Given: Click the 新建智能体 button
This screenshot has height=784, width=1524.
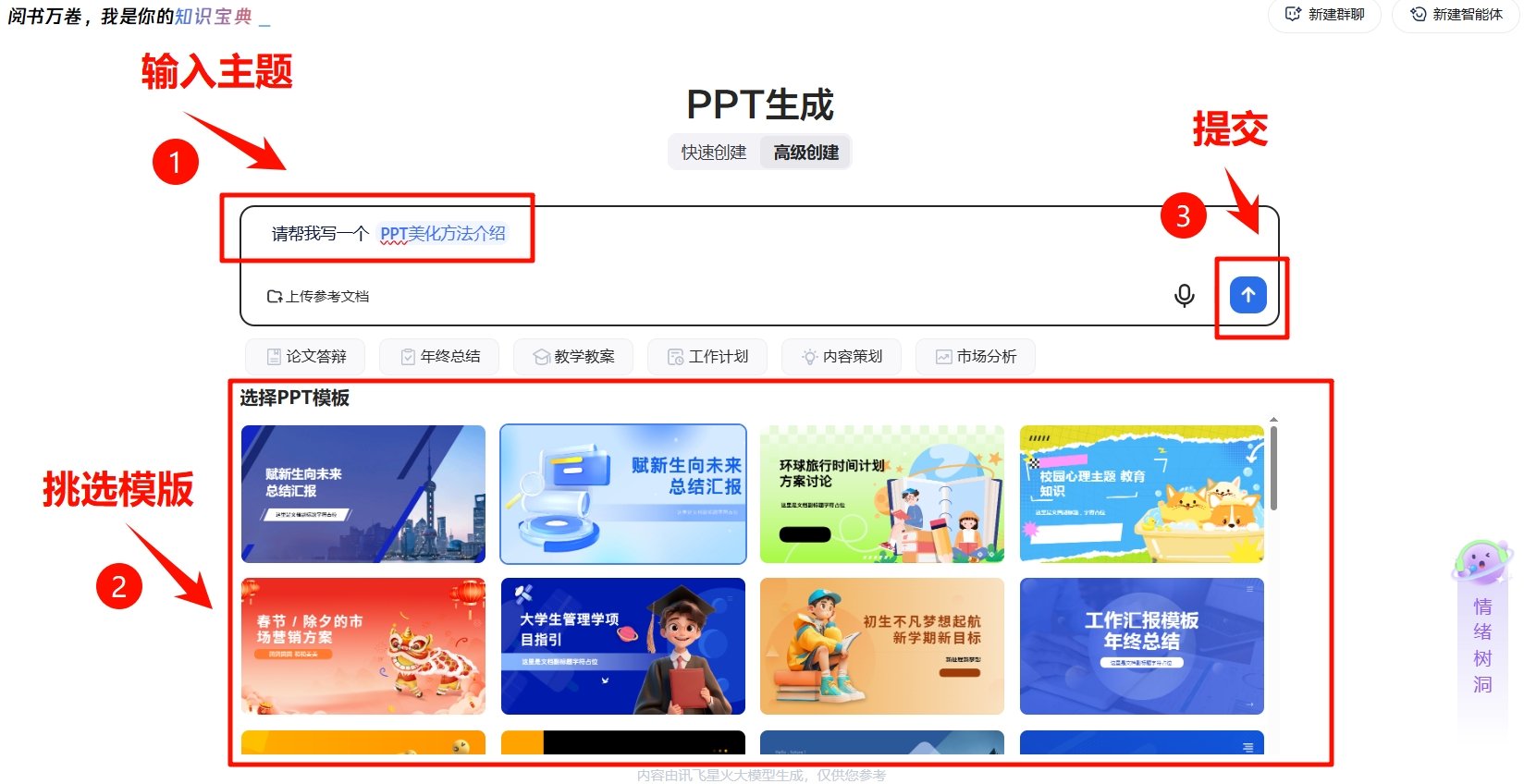Looking at the screenshot, I should coord(1456,15).
